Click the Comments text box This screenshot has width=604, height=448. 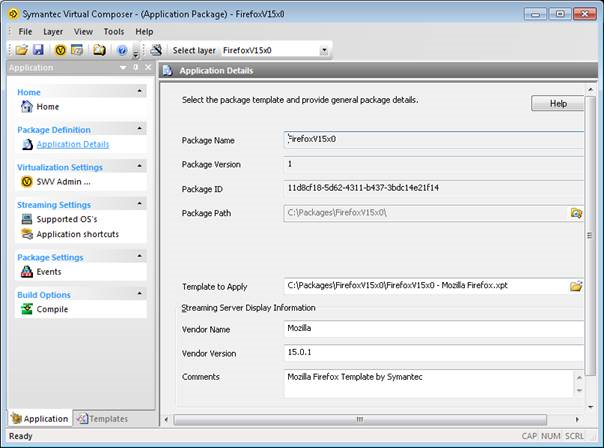coord(429,383)
